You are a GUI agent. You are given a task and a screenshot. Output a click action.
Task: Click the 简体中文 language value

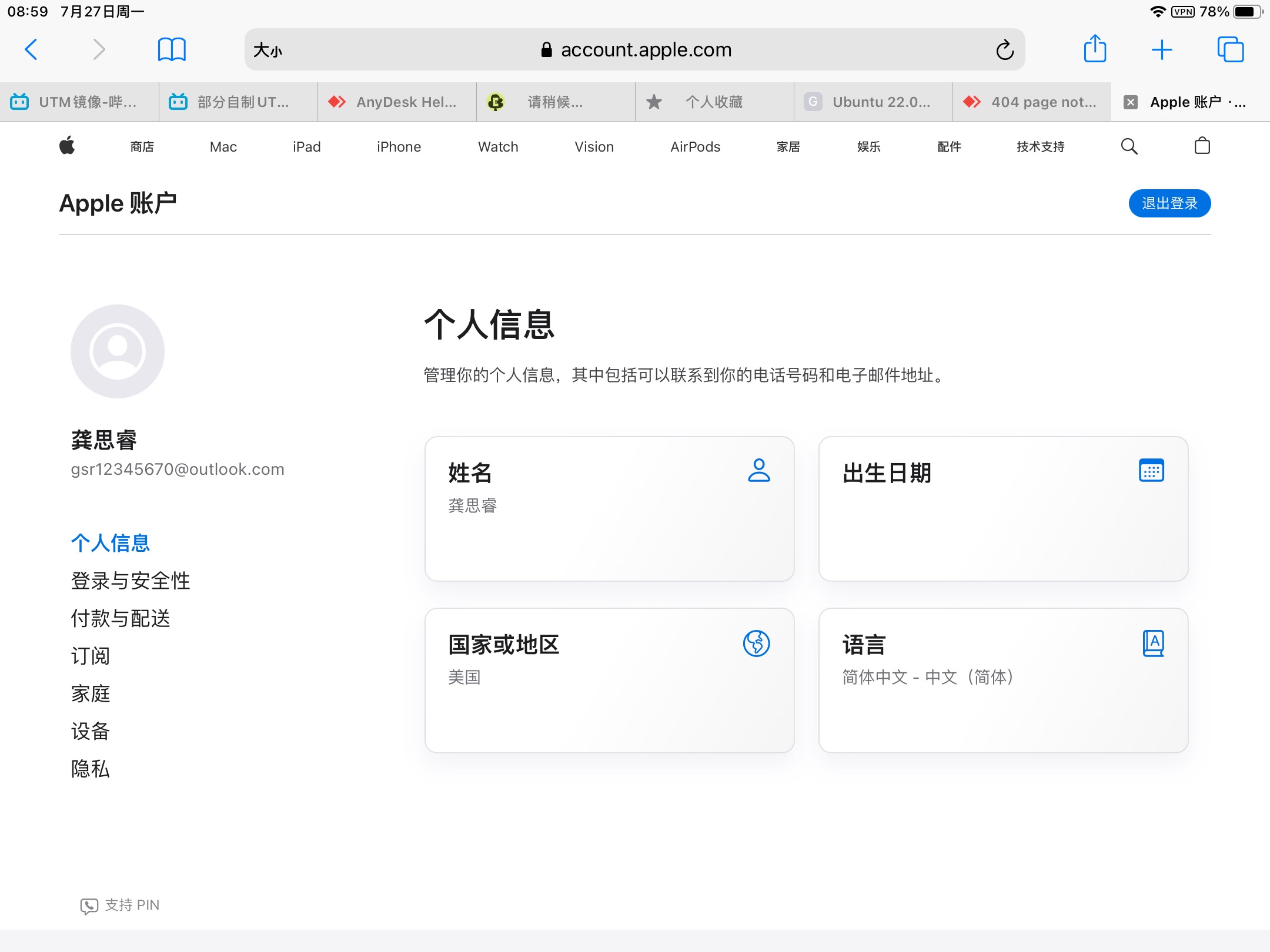point(928,677)
